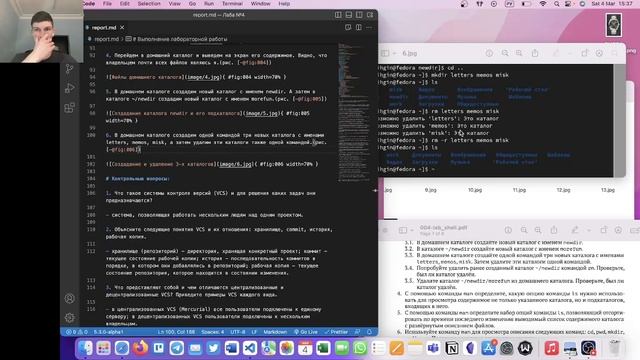
Task: Select the report.md editor tab
Action: point(104,27)
